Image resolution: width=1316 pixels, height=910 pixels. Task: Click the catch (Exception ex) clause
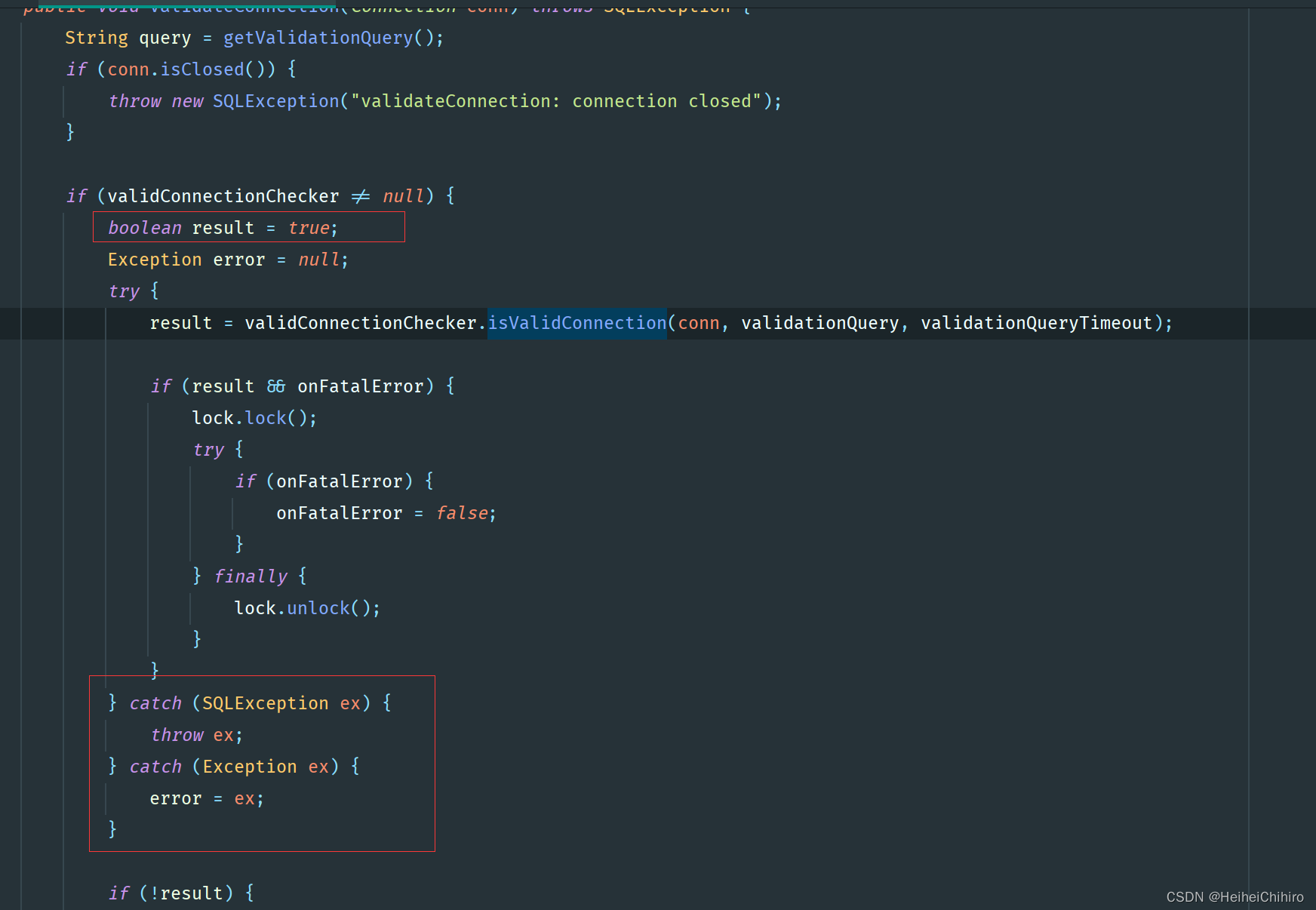point(234,767)
